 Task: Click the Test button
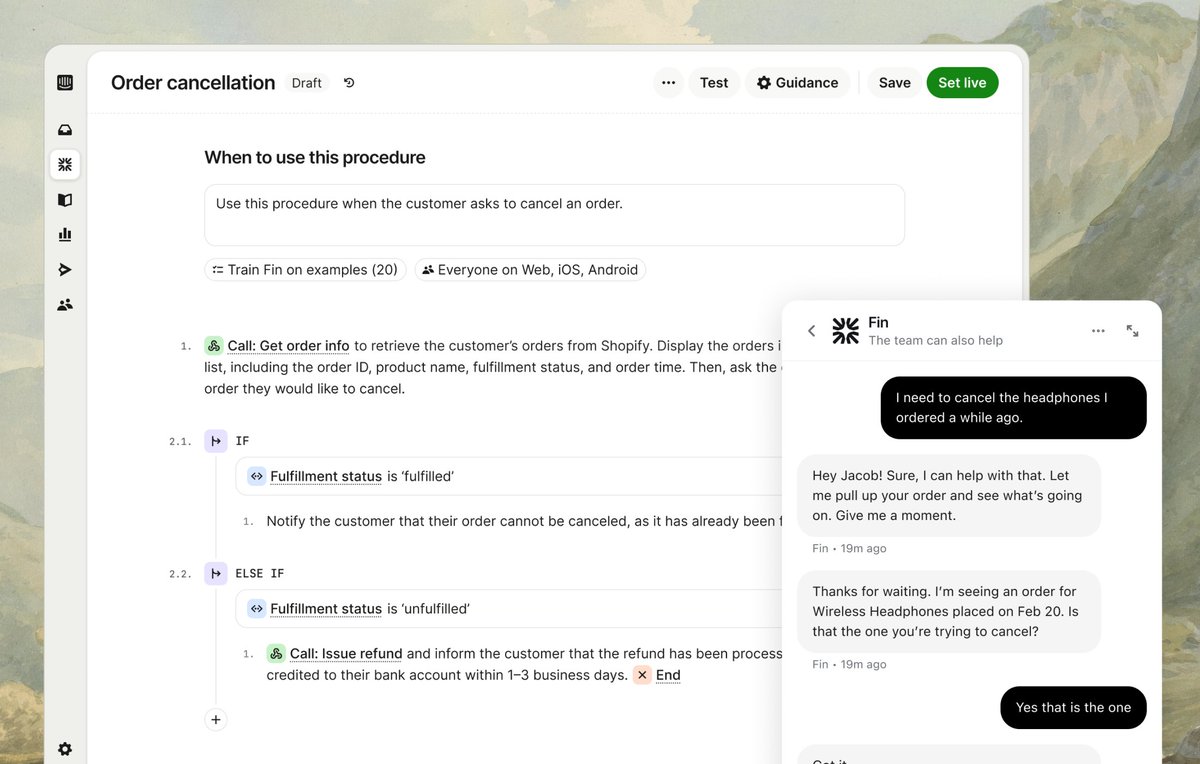point(714,83)
